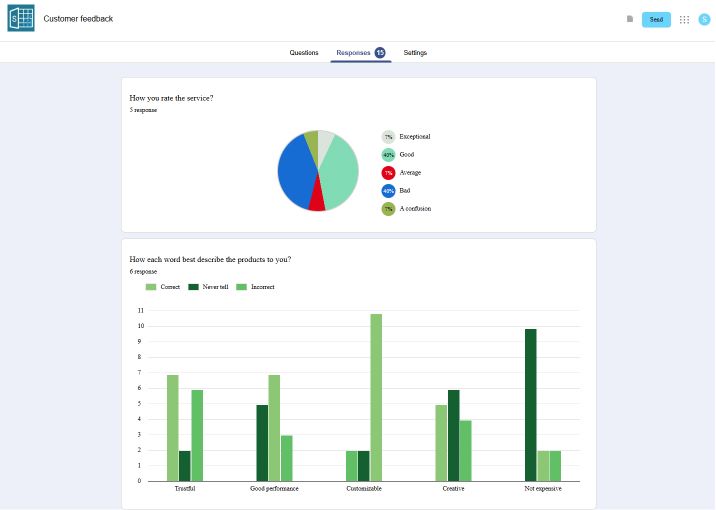Screen dimensions: 716x510
Task: Click the Good legend circle
Action: 388,155
